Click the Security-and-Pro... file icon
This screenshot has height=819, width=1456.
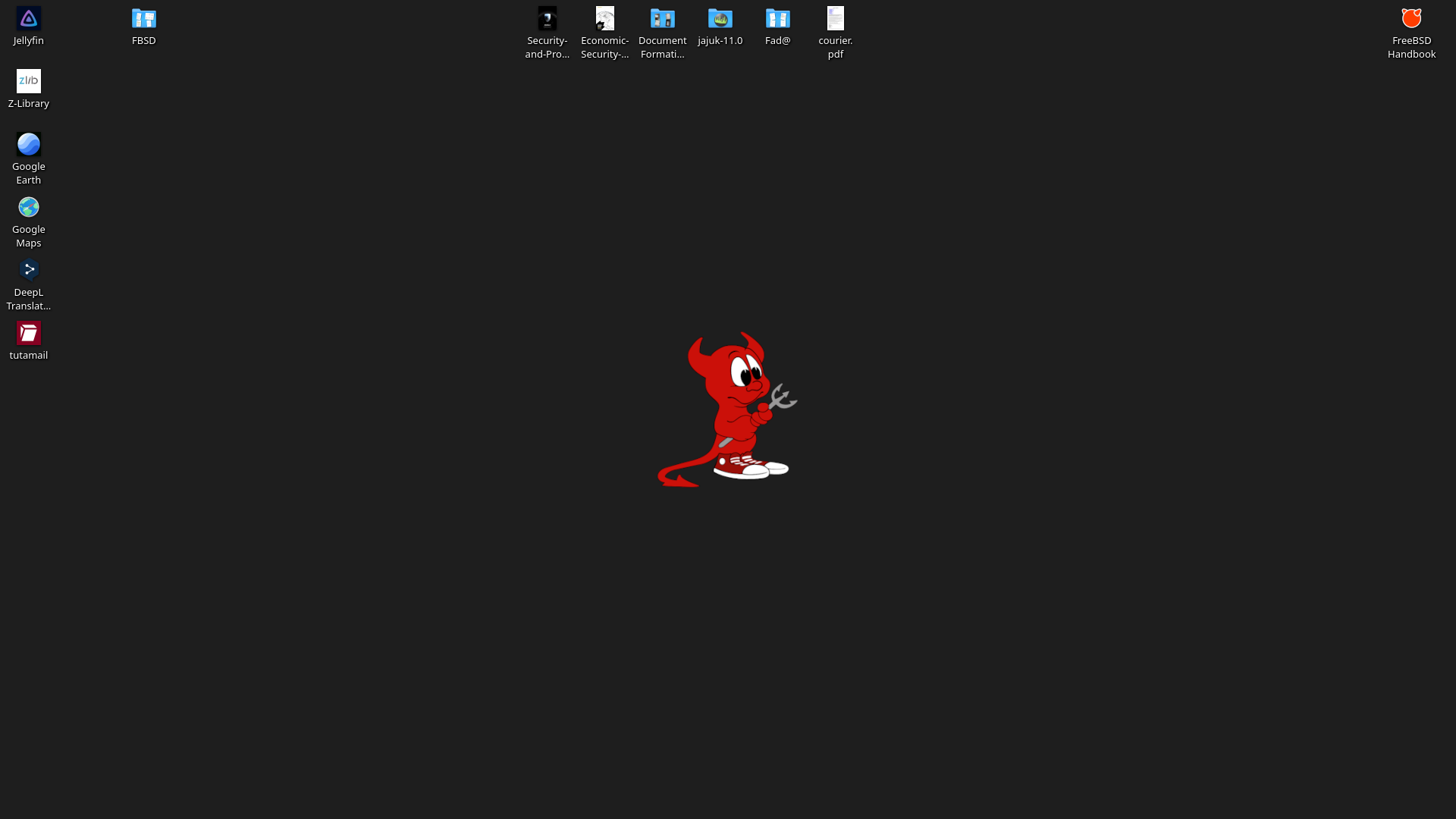point(547,18)
